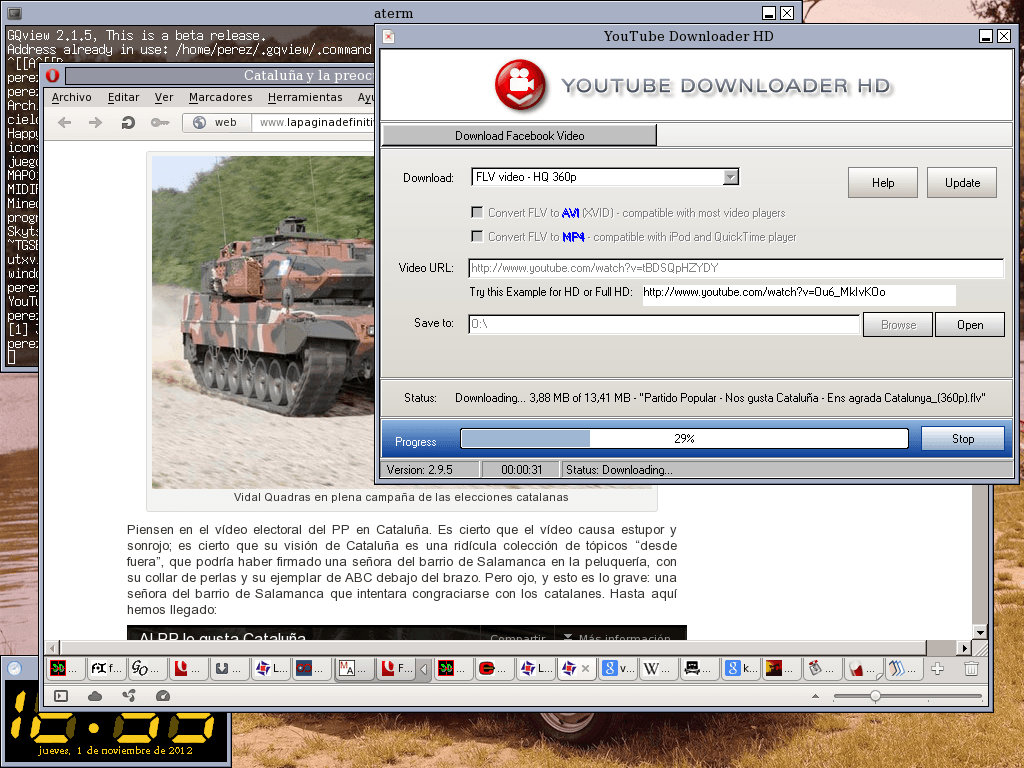Viewport: 1024px width, 768px height.
Task: Click the Open button next to Save to
Action: click(x=970, y=325)
